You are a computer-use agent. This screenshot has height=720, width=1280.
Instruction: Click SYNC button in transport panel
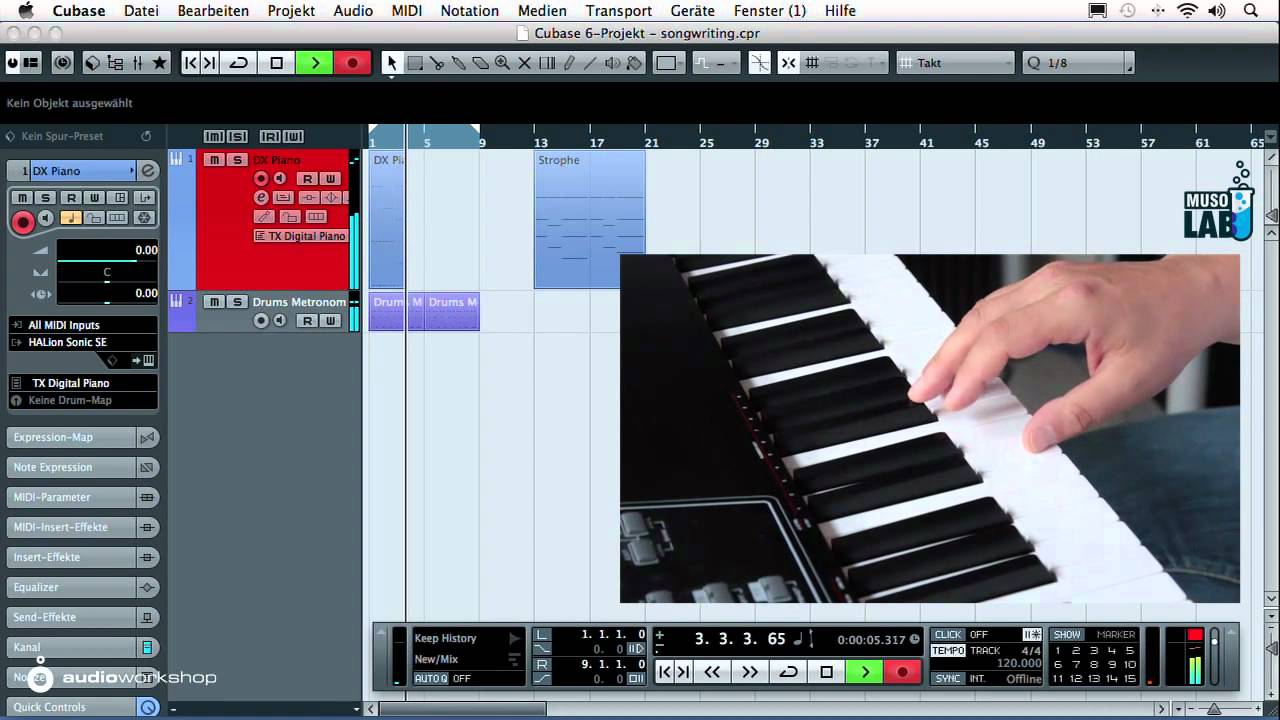coord(948,679)
